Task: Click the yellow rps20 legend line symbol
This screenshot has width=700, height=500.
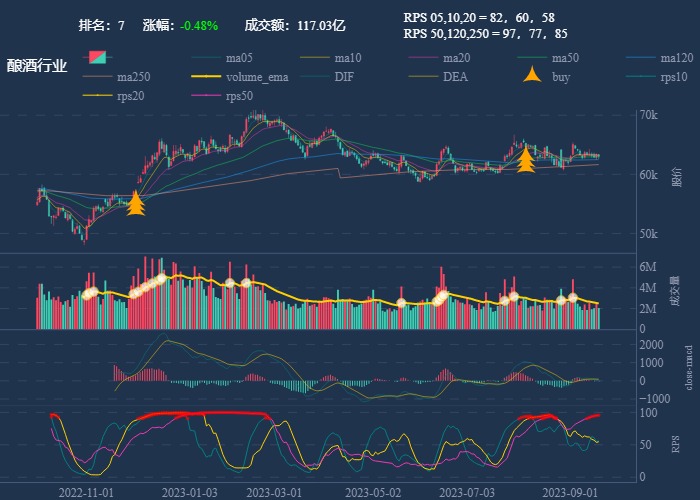Action: (96, 96)
